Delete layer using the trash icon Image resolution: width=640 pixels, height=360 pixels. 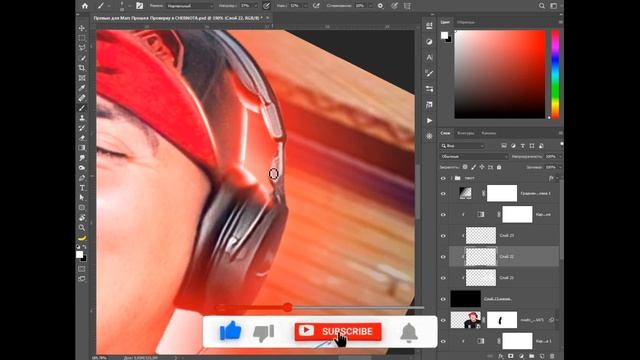pyautogui.click(x=552, y=356)
